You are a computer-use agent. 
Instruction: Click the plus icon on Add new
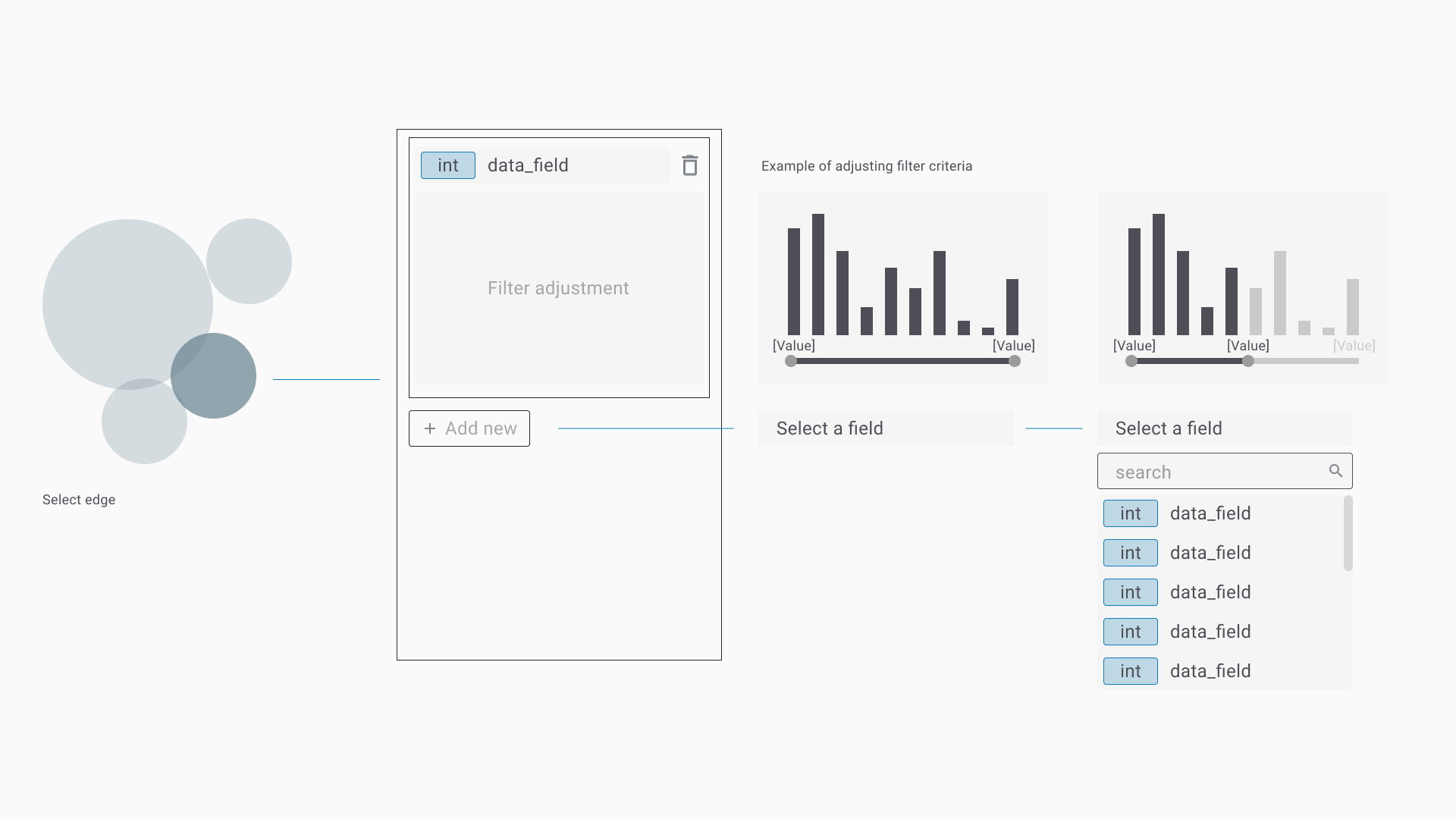430,428
